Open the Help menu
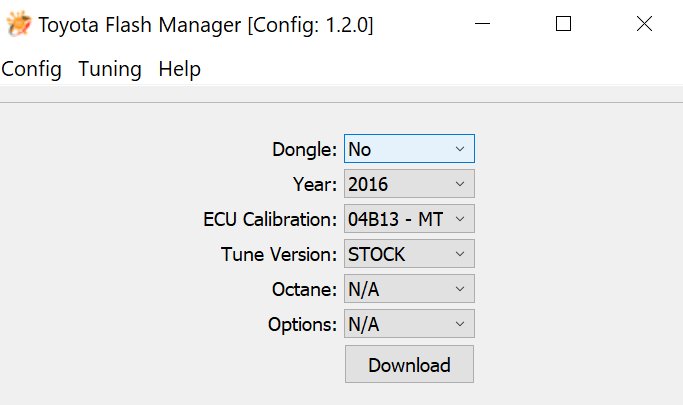This screenshot has width=683, height=405. (x=179, y=69)
